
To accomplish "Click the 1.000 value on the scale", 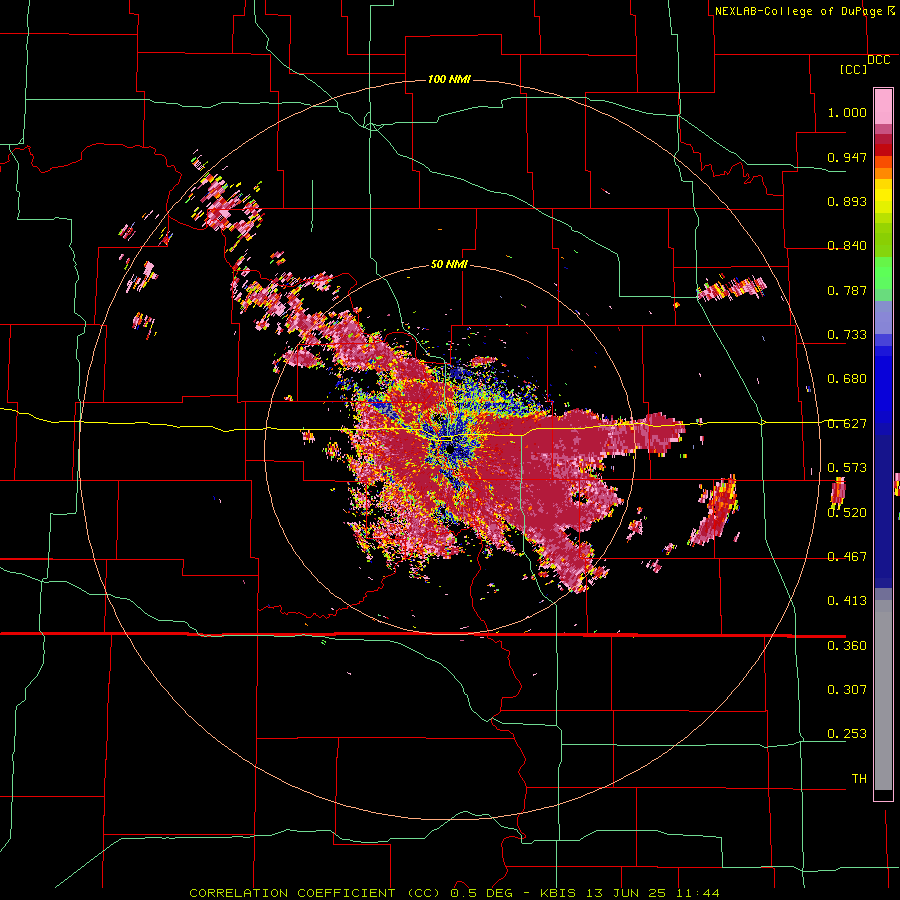I will coord(847,112).
